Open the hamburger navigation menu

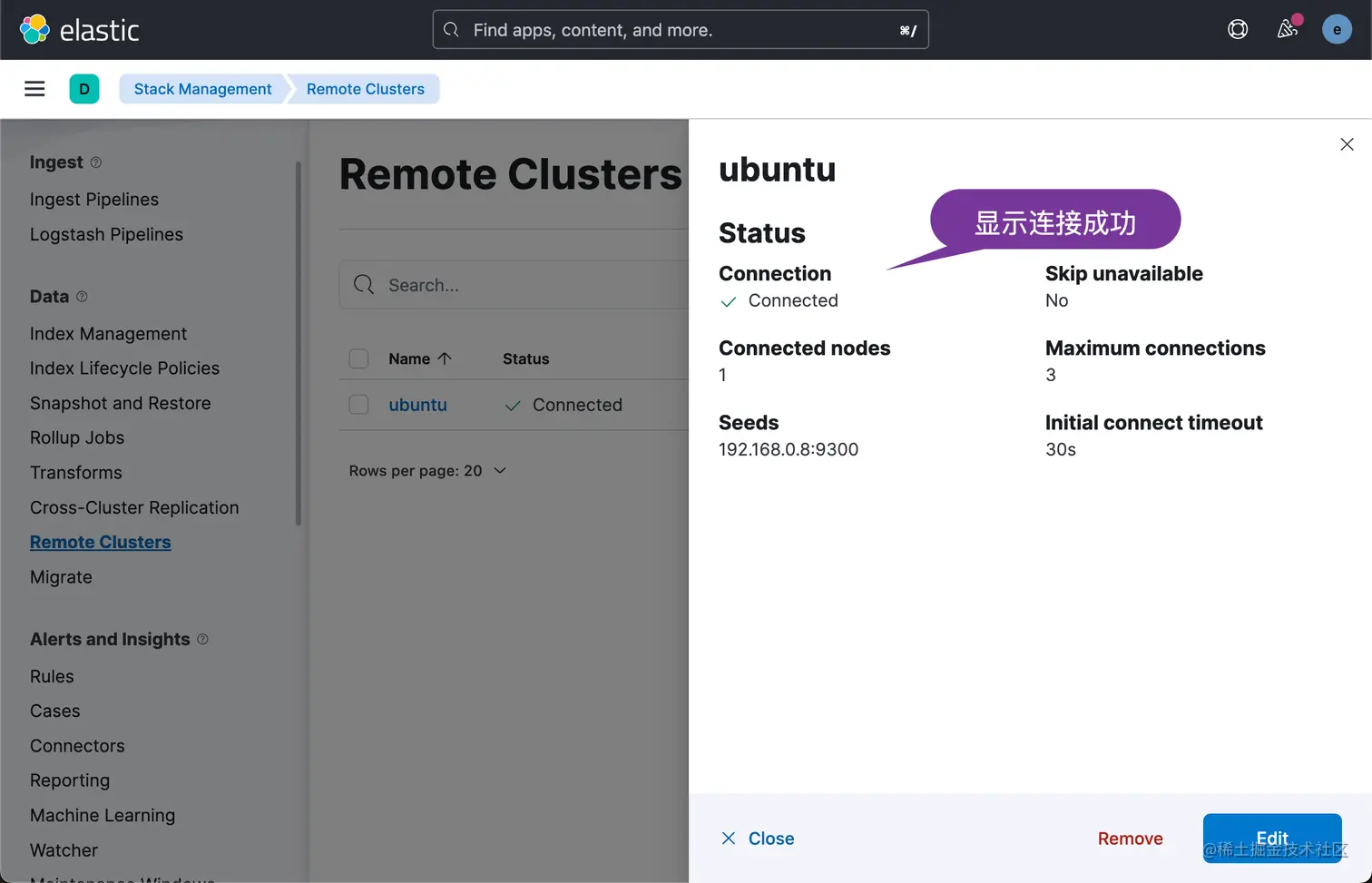point(34,89)
